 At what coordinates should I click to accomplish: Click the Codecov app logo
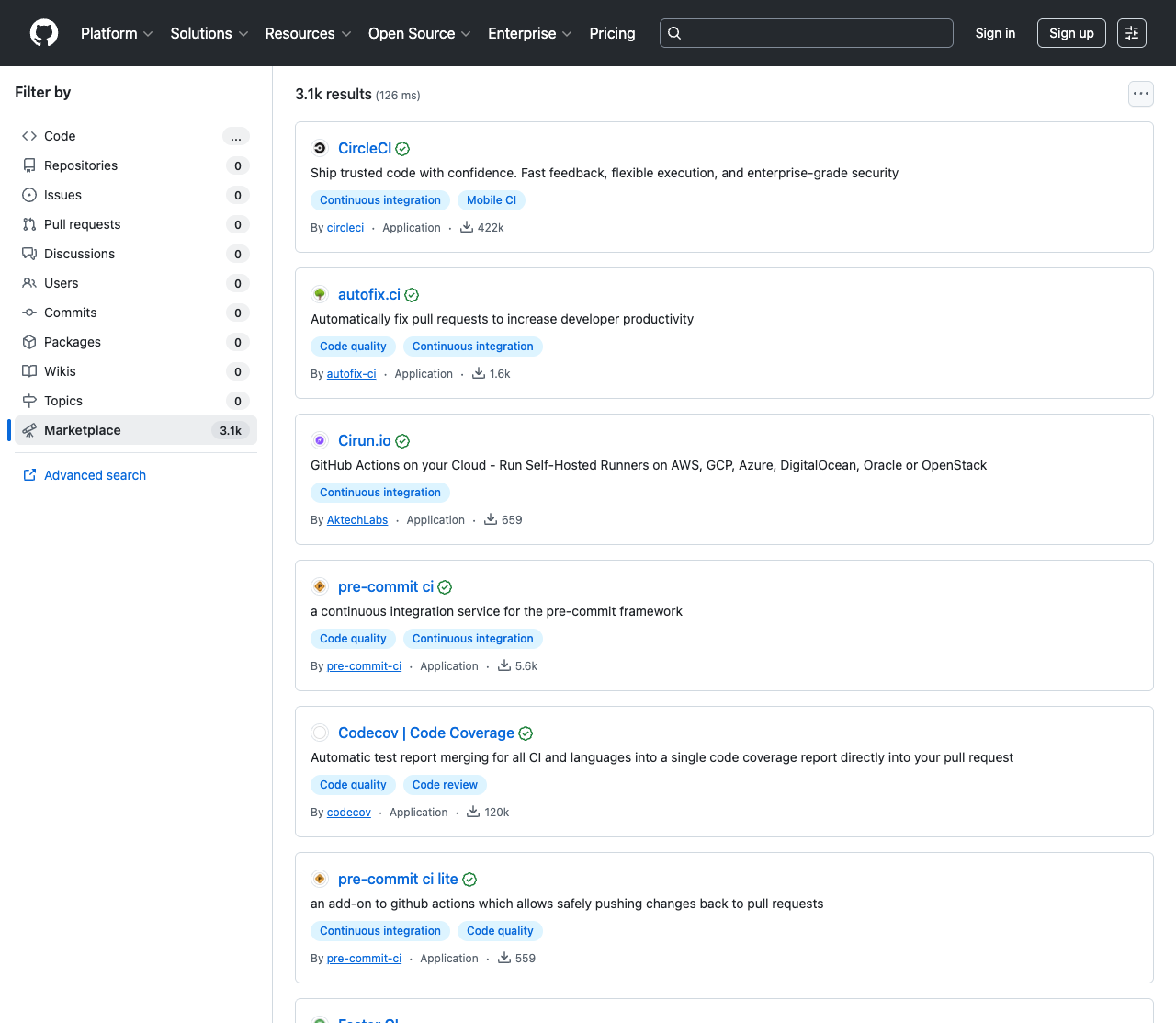coord(320,733)
